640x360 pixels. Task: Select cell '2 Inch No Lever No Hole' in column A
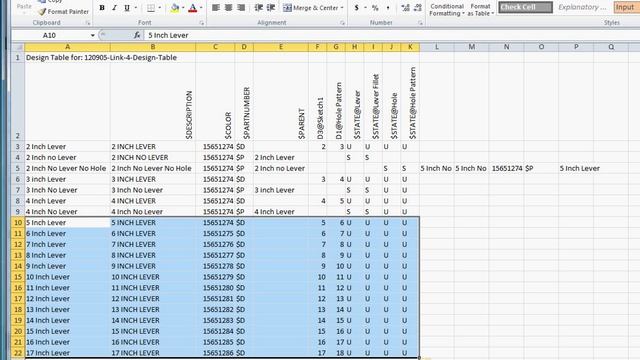point(67,169)
